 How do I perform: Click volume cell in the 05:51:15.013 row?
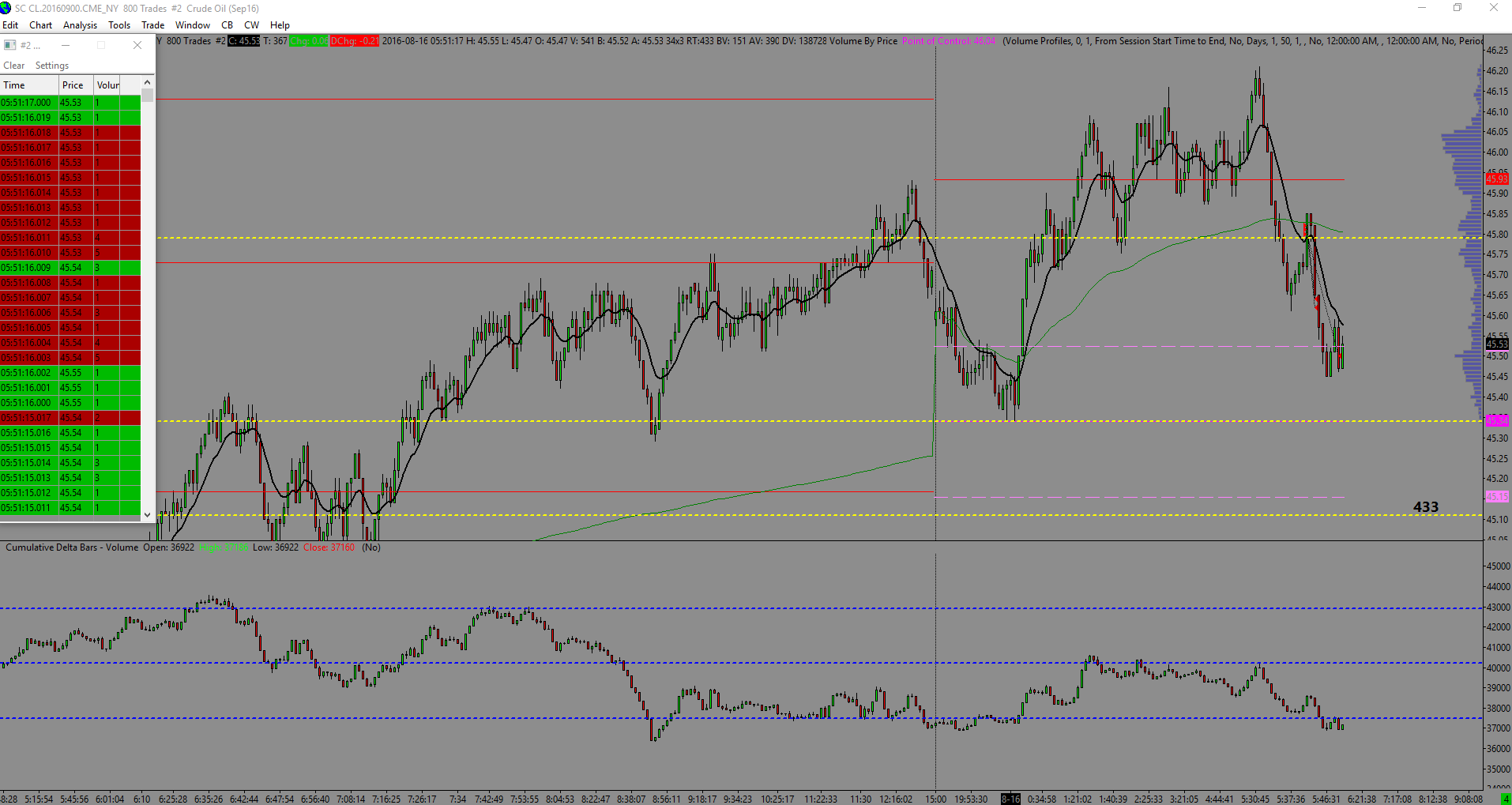[x=107, y=478]
